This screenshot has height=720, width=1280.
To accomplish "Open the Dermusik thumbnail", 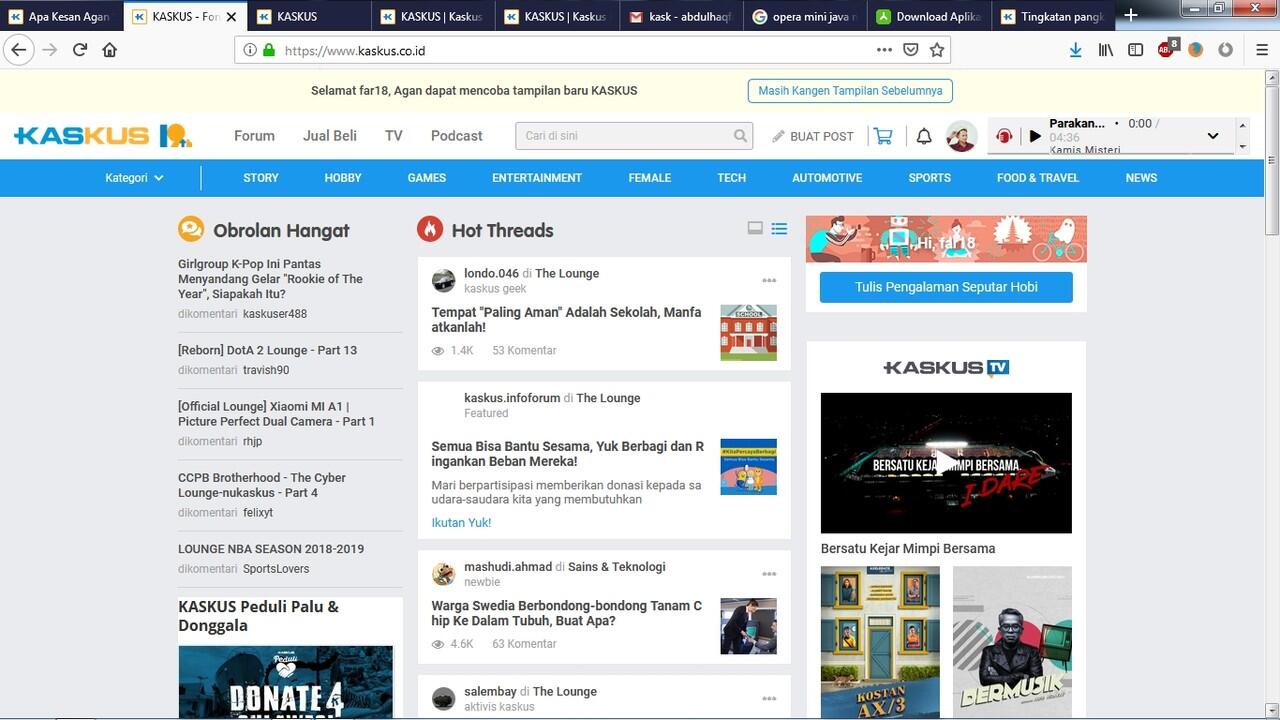I will (x=1012, y=642).
